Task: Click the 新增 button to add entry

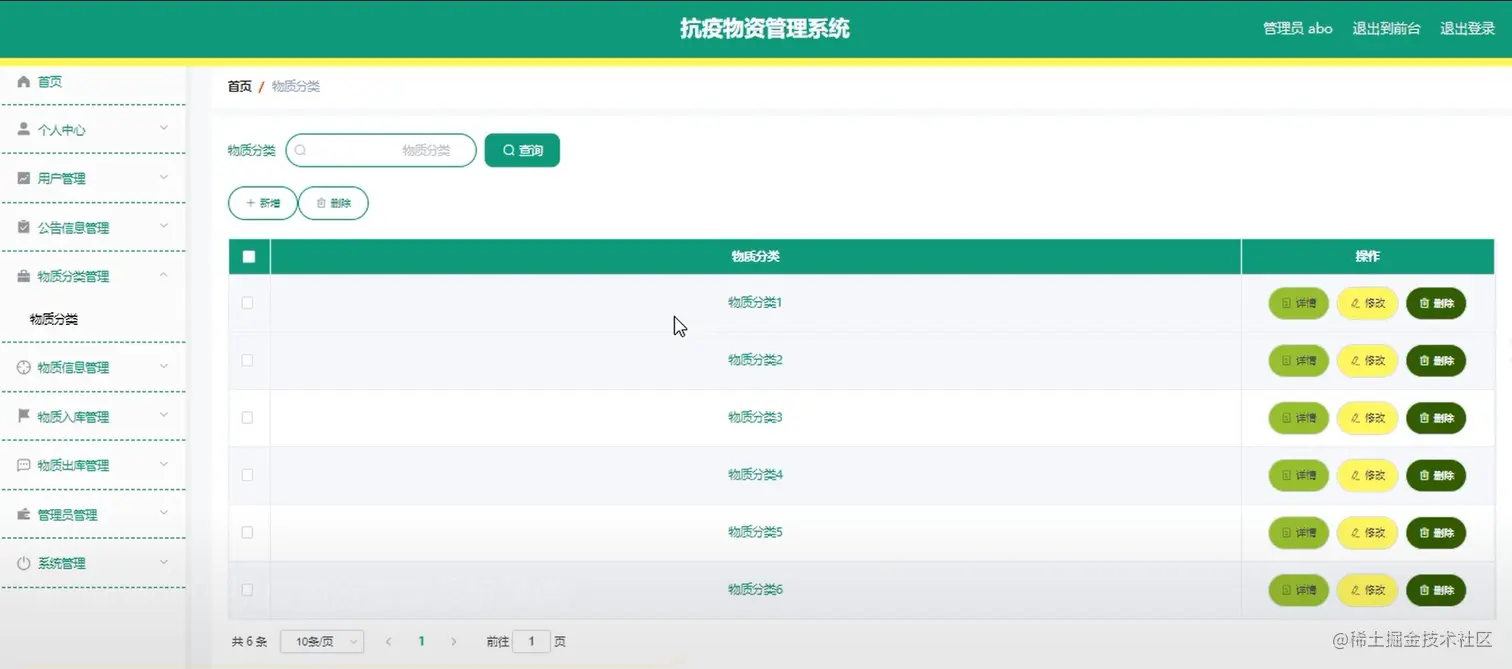Action: point(262,203)
